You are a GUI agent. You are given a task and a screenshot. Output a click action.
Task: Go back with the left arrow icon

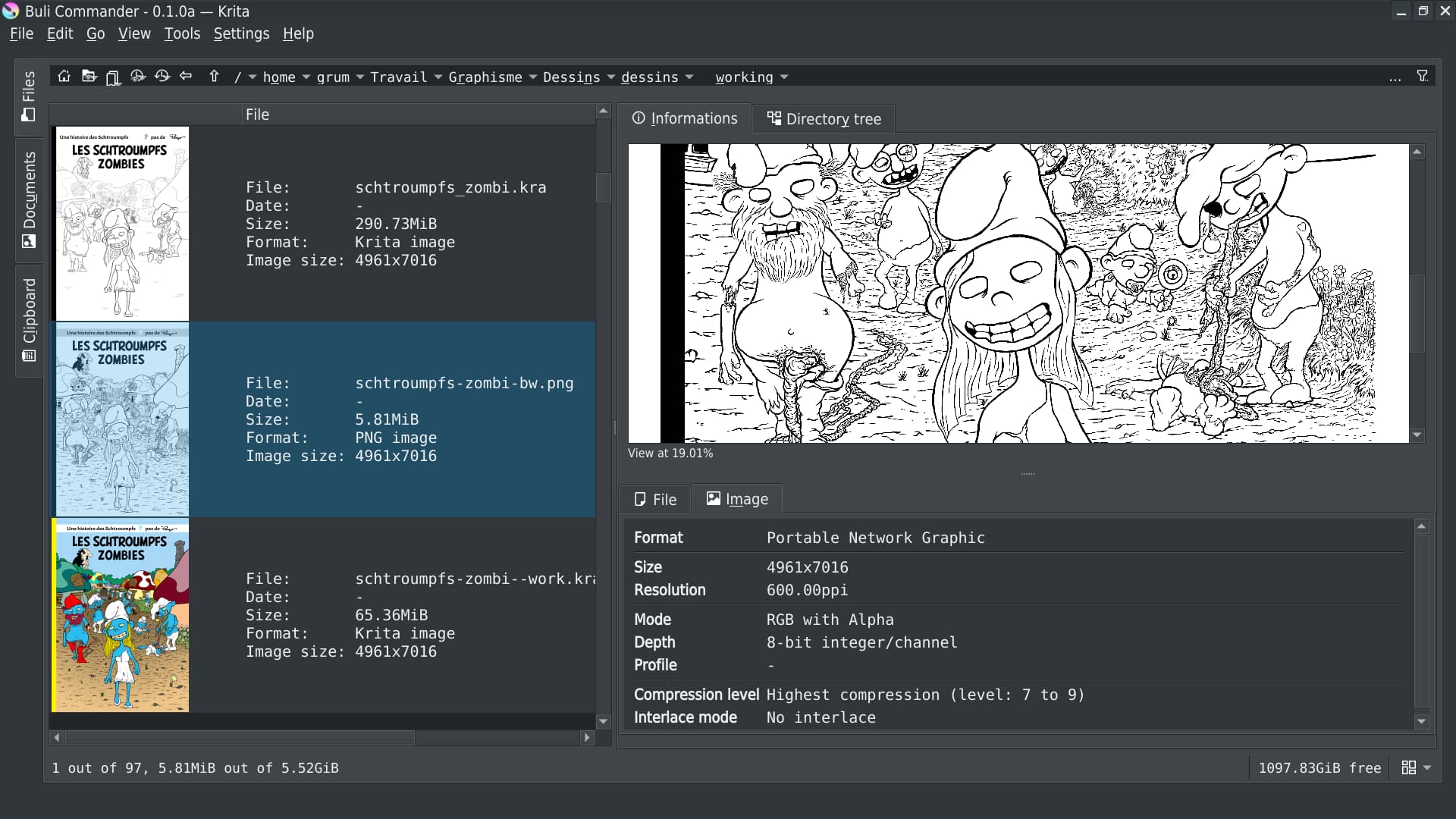pyautogui.click(x=186, y=77)
